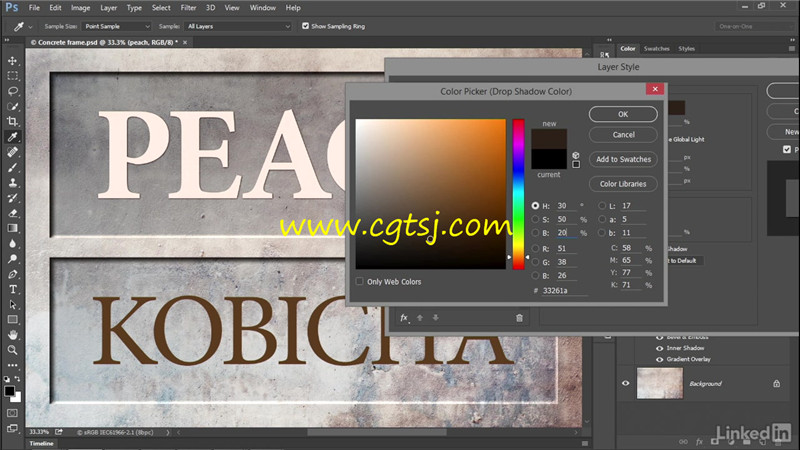Click the fx add-style icon in Layer Style
Image resolution: width=800 pixels, height=450 pixels.
[x=404, y=317]
